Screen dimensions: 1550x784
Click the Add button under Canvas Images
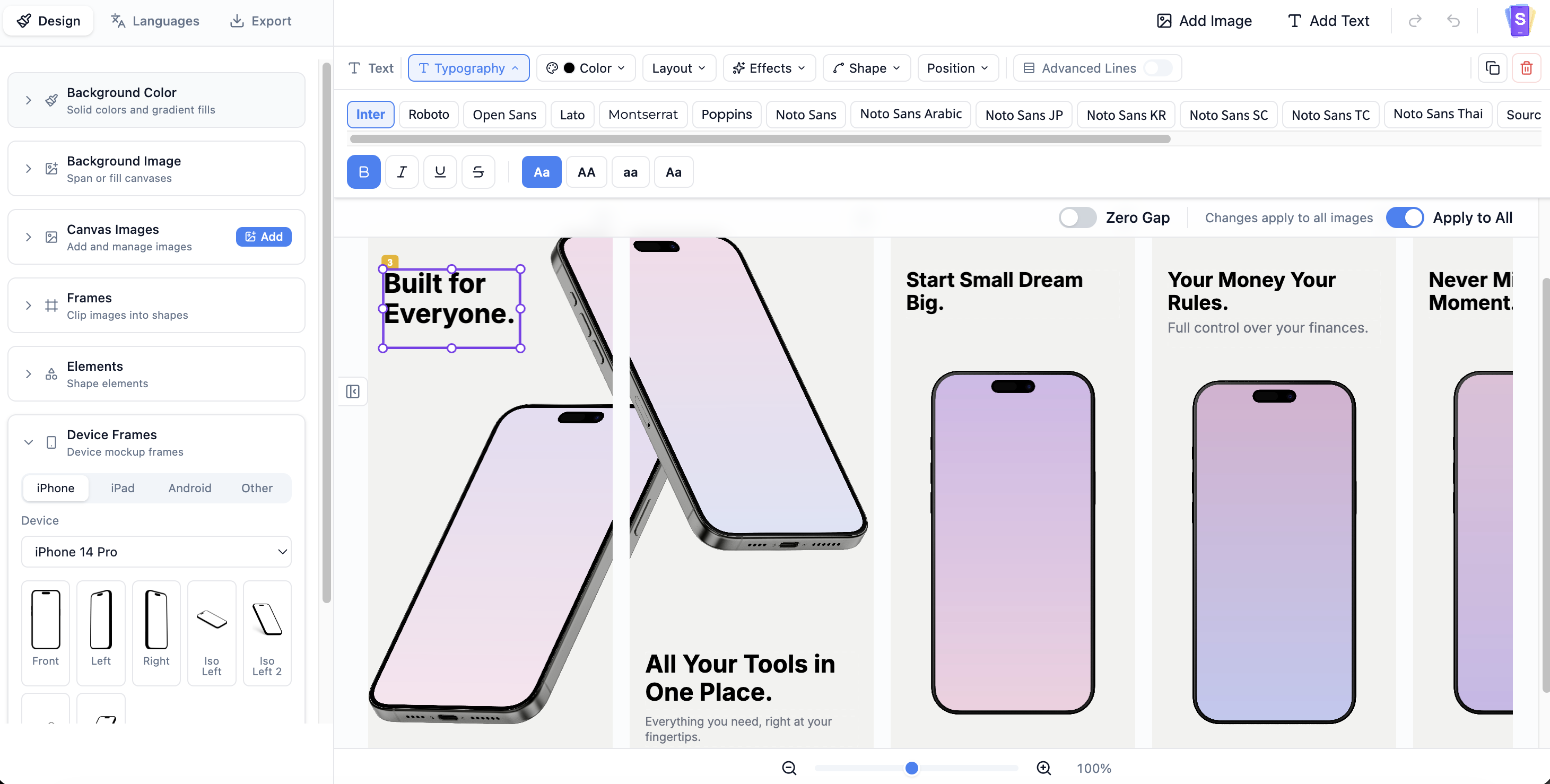coord(264,237)
